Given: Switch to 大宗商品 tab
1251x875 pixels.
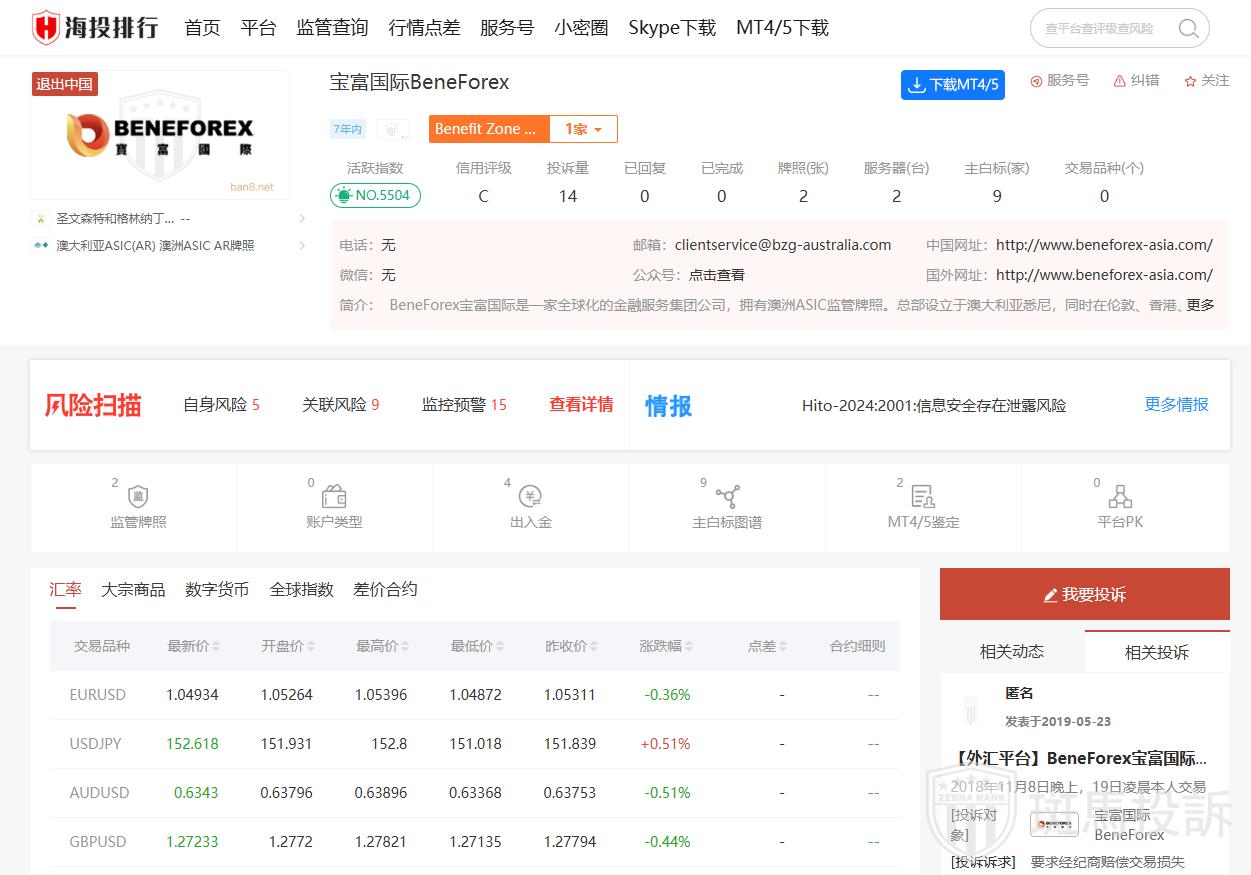Looking at the screenshot, I should tap(133, 590).
